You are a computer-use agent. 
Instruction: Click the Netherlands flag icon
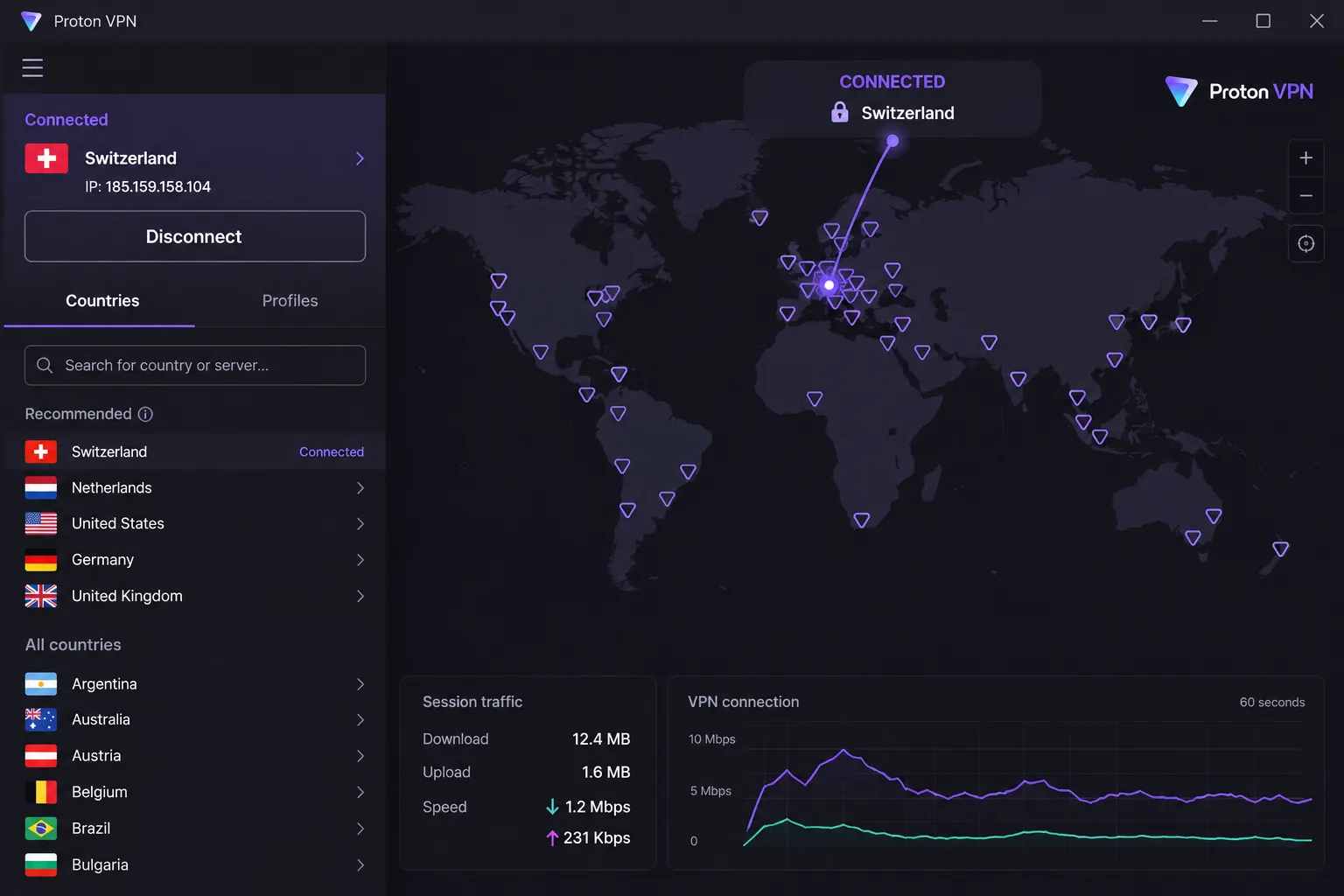(x=41, y=488)
